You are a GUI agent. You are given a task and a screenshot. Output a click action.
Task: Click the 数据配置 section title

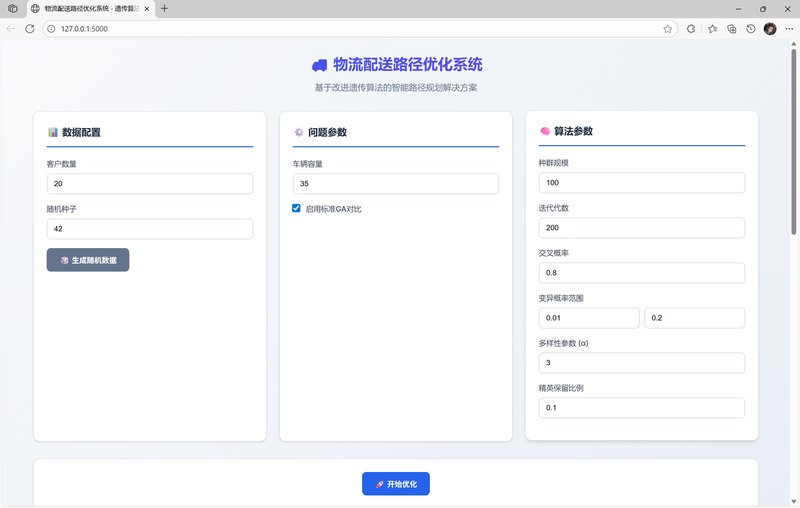tap(81, 132)
